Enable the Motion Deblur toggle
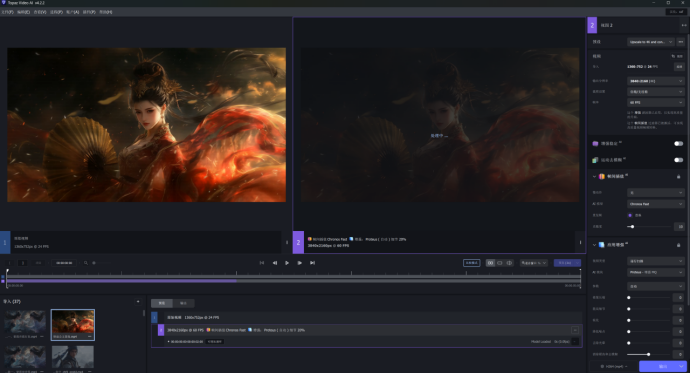This screenshot has height=373, width=691. coord(679,160)
